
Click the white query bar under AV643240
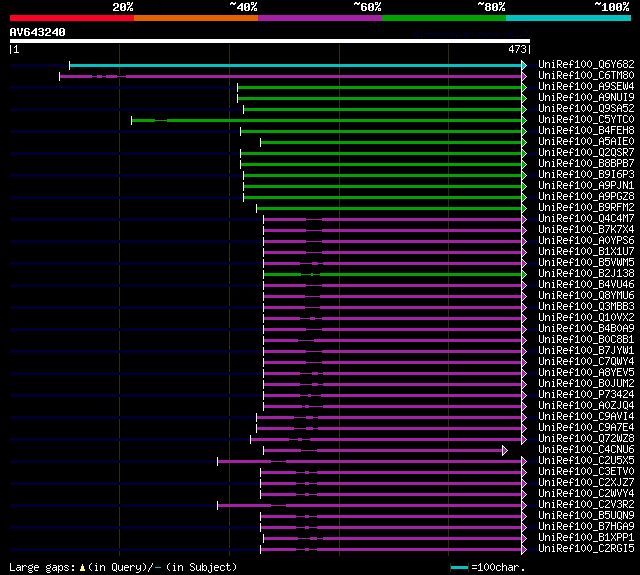click(270, 41)
